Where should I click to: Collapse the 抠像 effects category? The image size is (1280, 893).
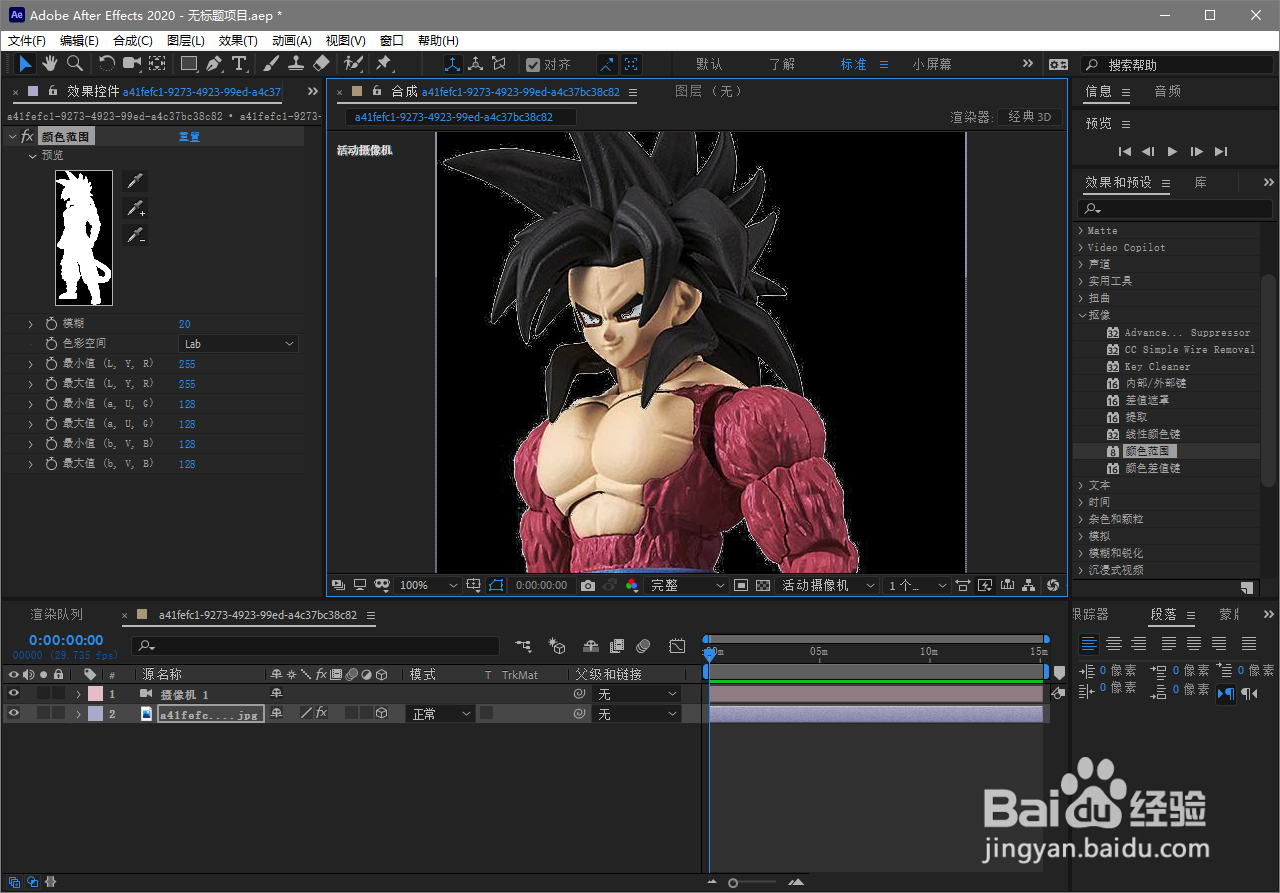(1081, 315)
